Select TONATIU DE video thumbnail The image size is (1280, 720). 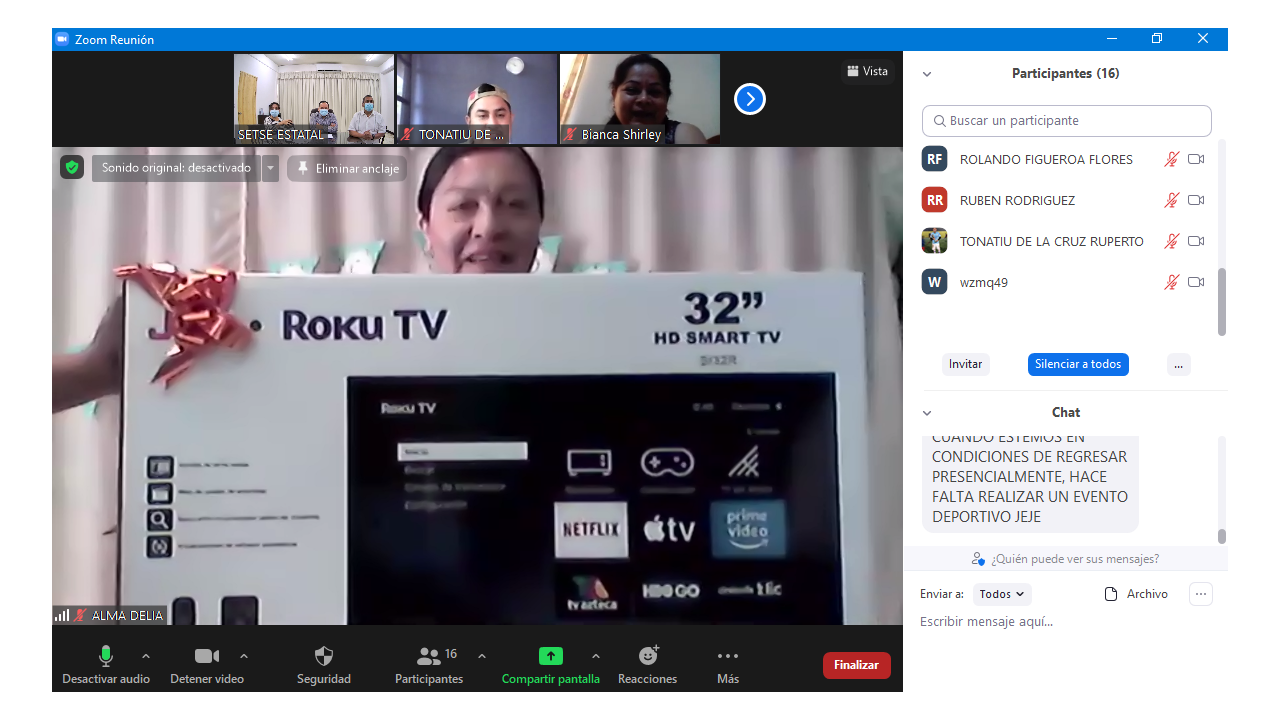(x=477, y=99)
